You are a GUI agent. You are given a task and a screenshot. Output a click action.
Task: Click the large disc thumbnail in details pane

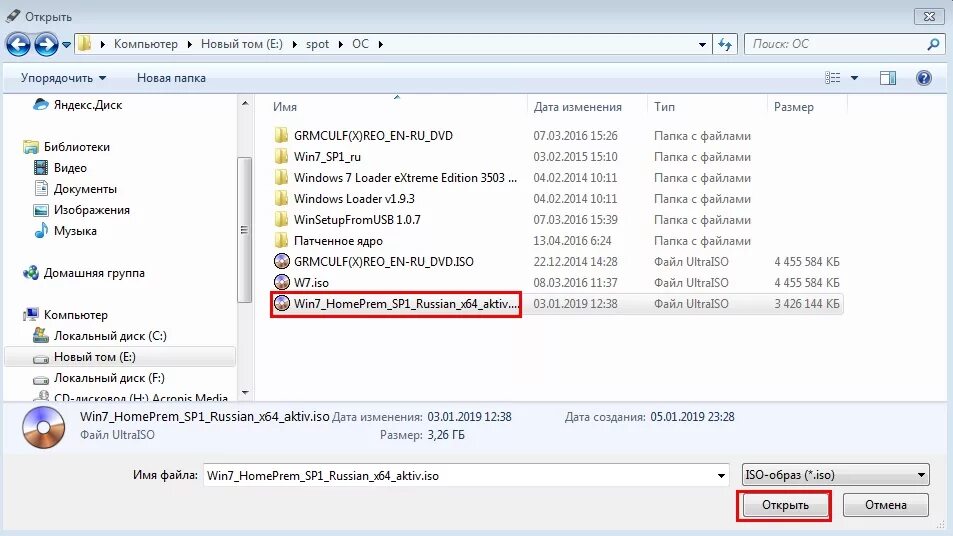coord(44,428)
